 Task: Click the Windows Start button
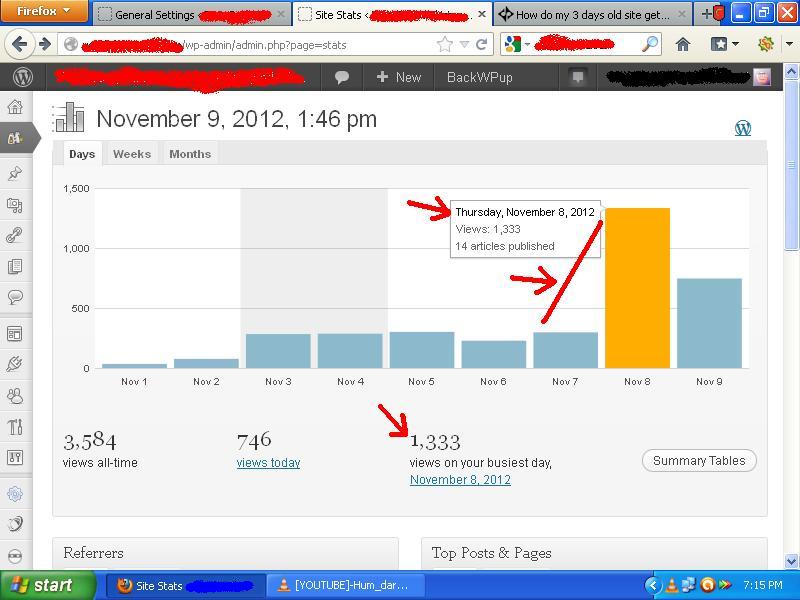(x=42, y=586)
